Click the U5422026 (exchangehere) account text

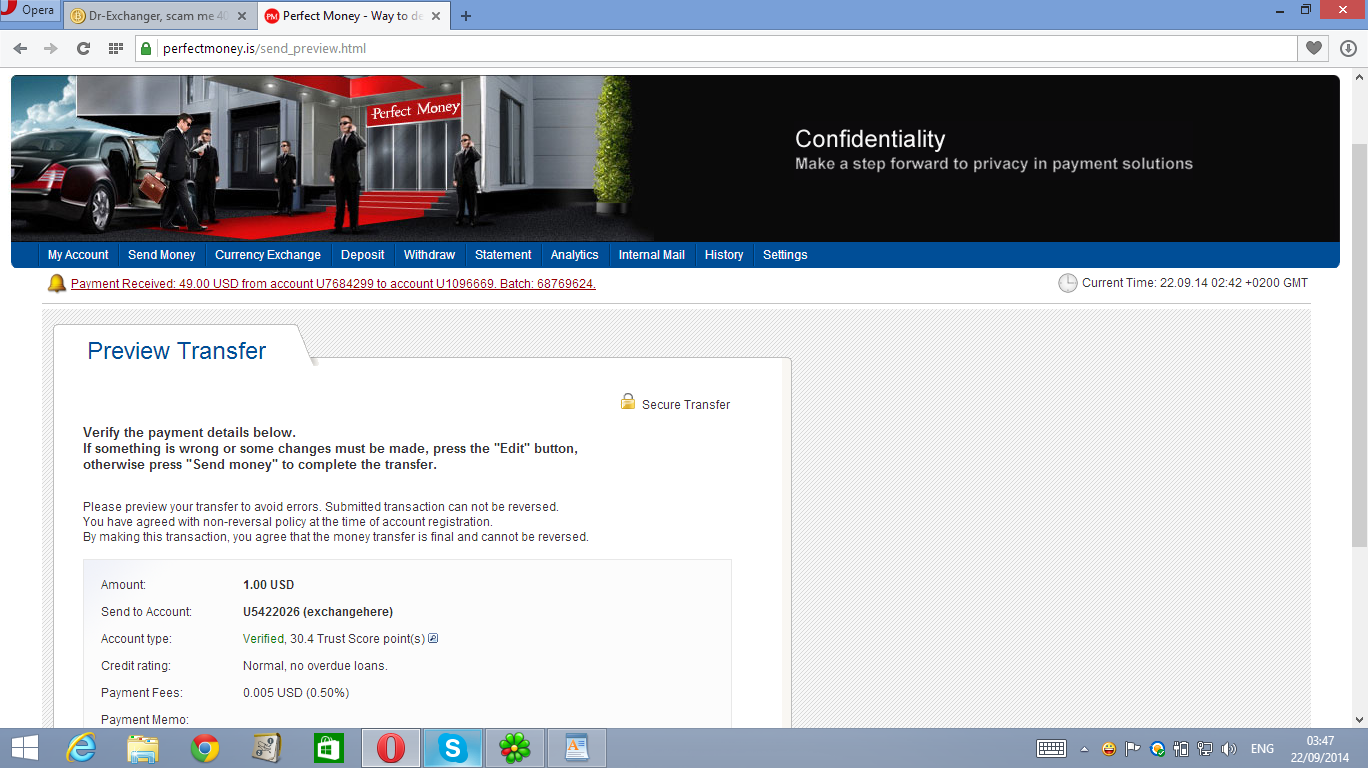click(318, 611)
